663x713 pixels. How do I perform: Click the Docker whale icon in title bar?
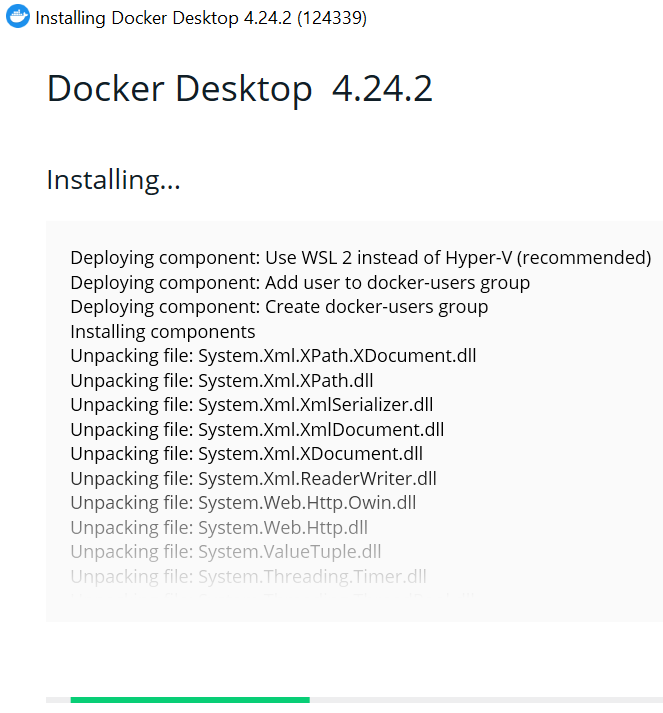(x=18, y=16)
